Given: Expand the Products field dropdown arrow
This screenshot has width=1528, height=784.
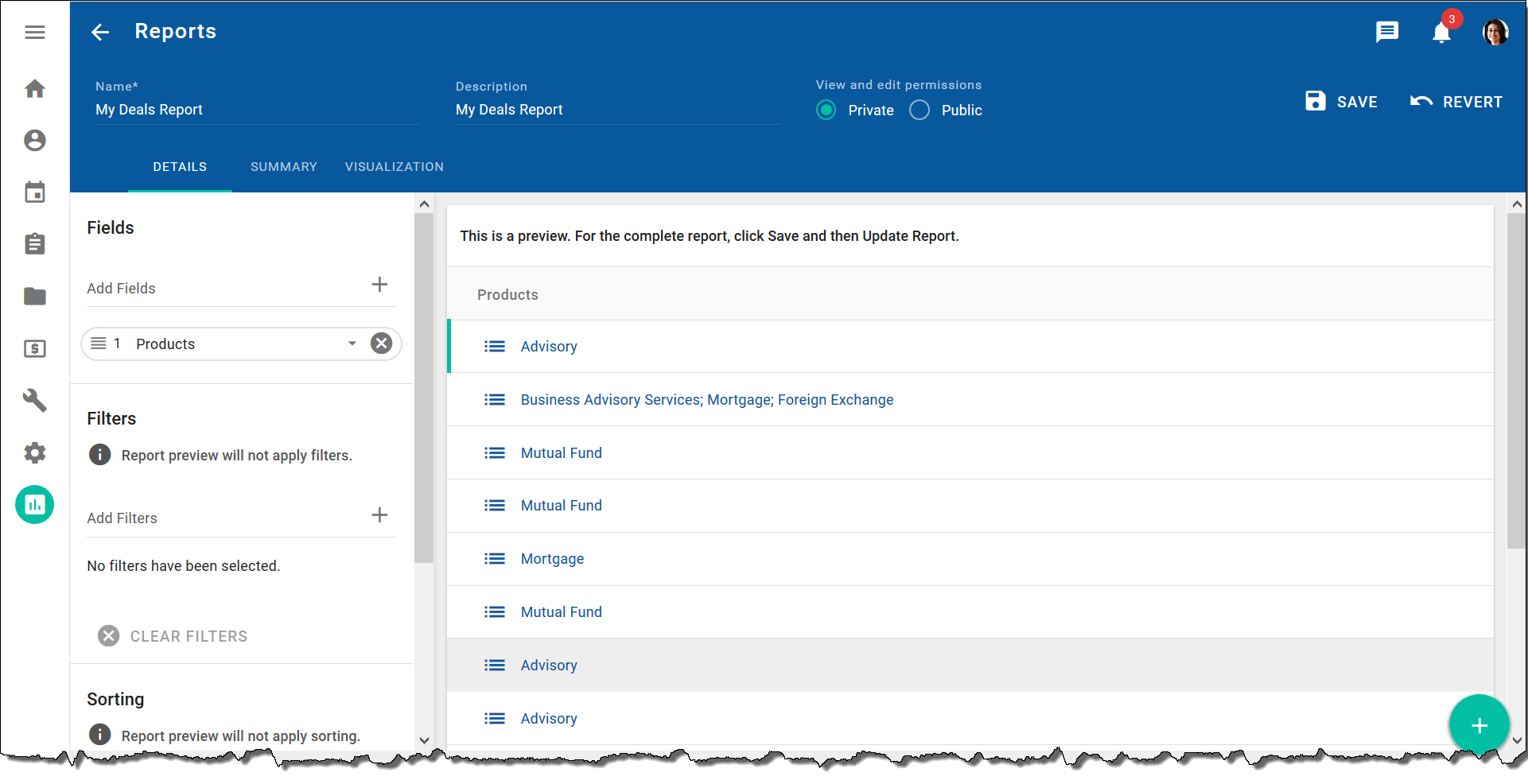Looking at the screenshot, I should tap(352, 343).
